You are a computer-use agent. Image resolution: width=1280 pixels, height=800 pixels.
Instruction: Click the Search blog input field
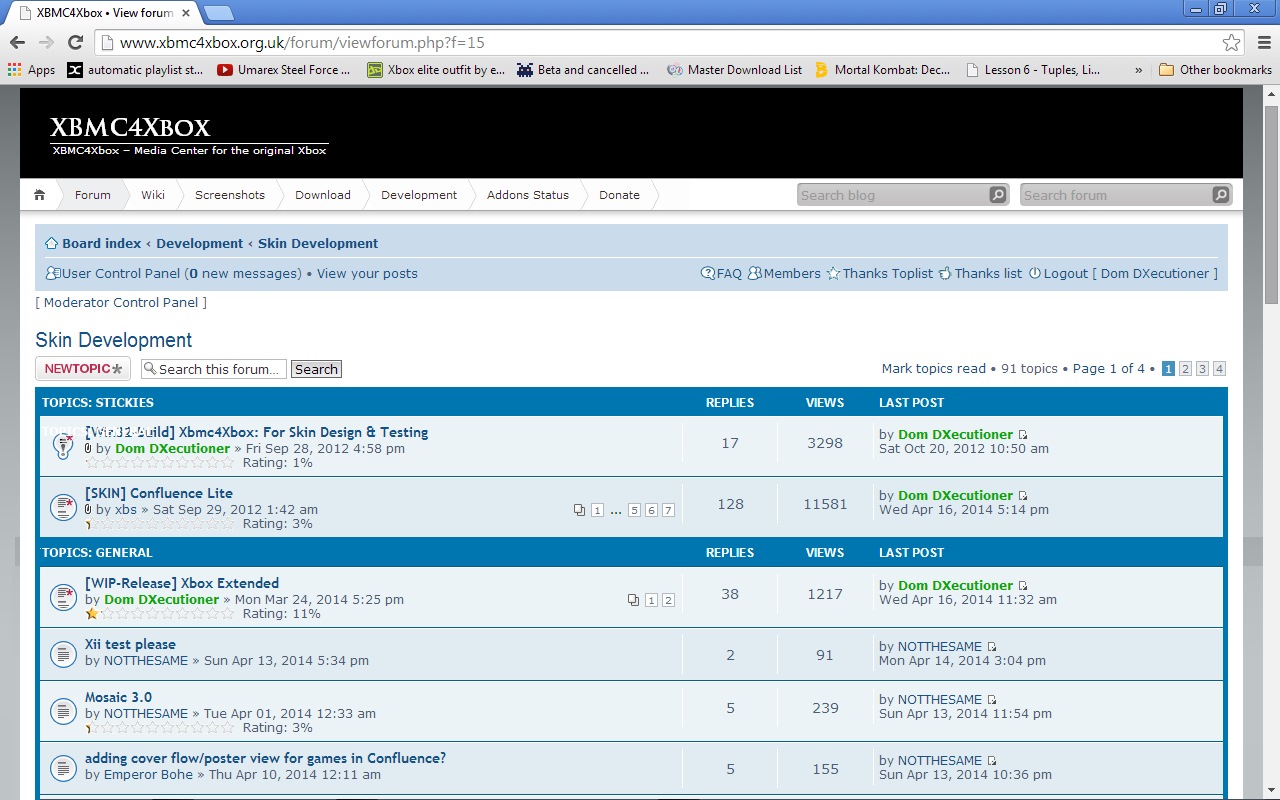pyautogui.click(x=893, y=195)
